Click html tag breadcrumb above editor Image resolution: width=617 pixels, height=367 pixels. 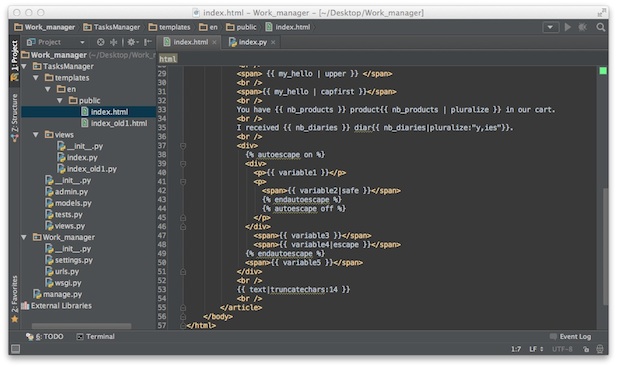(x=168, y=59)
